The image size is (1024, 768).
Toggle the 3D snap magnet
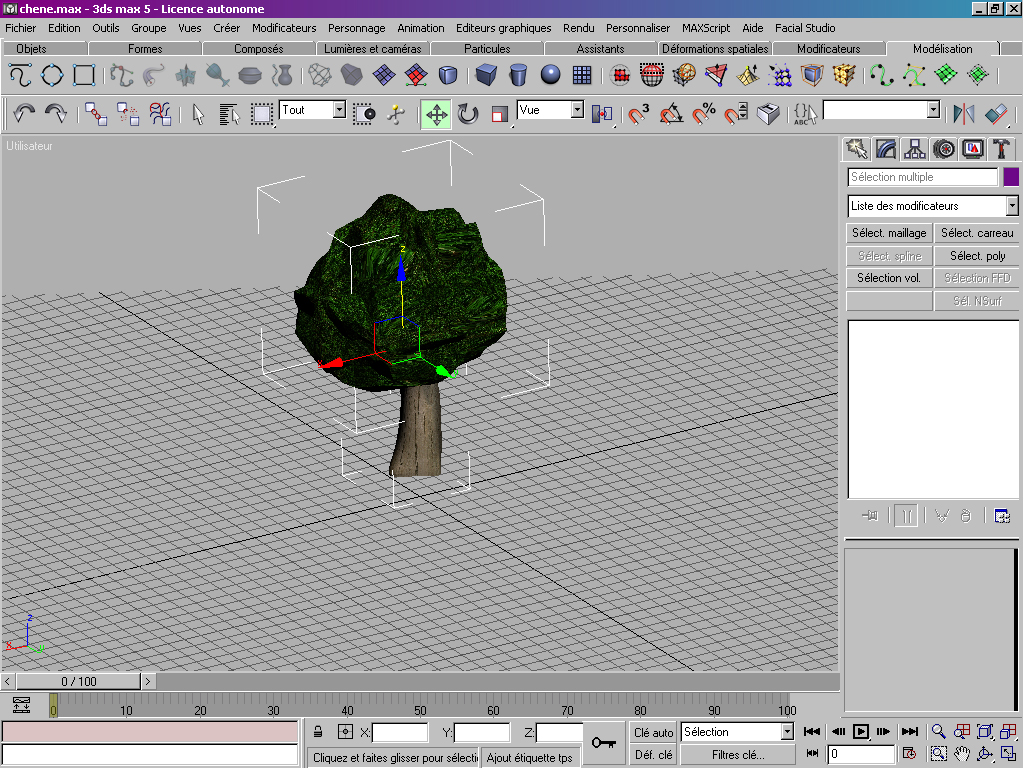(638, 114)
